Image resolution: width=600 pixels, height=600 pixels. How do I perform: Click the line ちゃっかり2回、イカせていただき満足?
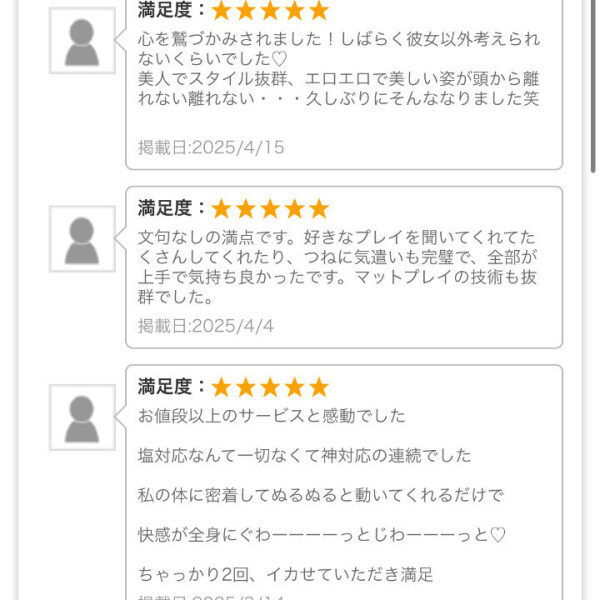point(285,575)
